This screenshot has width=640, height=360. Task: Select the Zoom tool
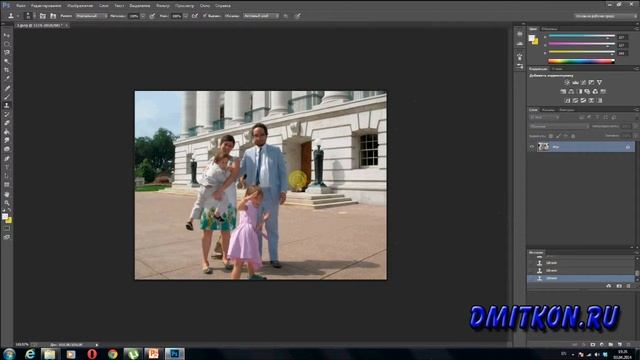7,202
